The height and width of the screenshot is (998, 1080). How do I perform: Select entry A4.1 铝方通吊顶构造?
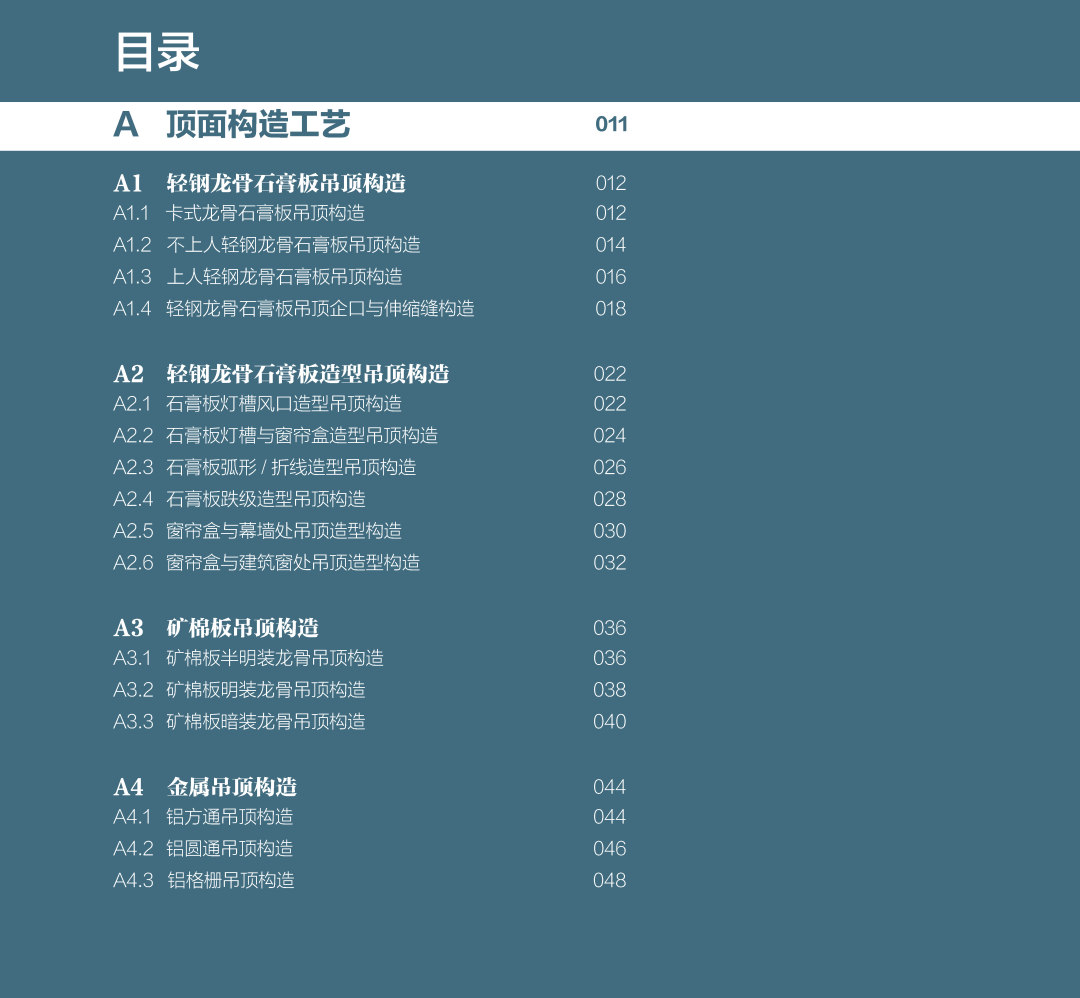(203, 817)
